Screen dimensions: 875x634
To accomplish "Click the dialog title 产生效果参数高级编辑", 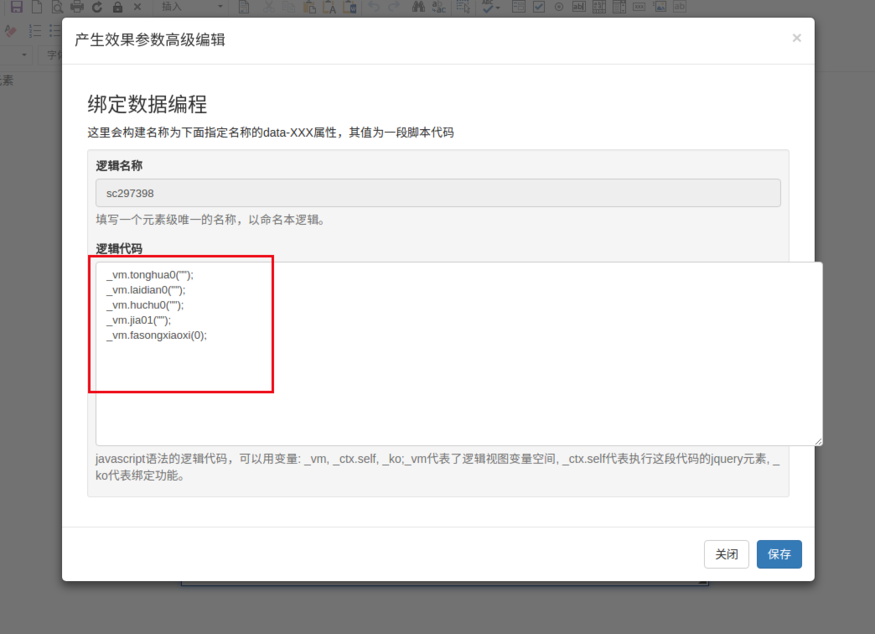I will point(150,40).
